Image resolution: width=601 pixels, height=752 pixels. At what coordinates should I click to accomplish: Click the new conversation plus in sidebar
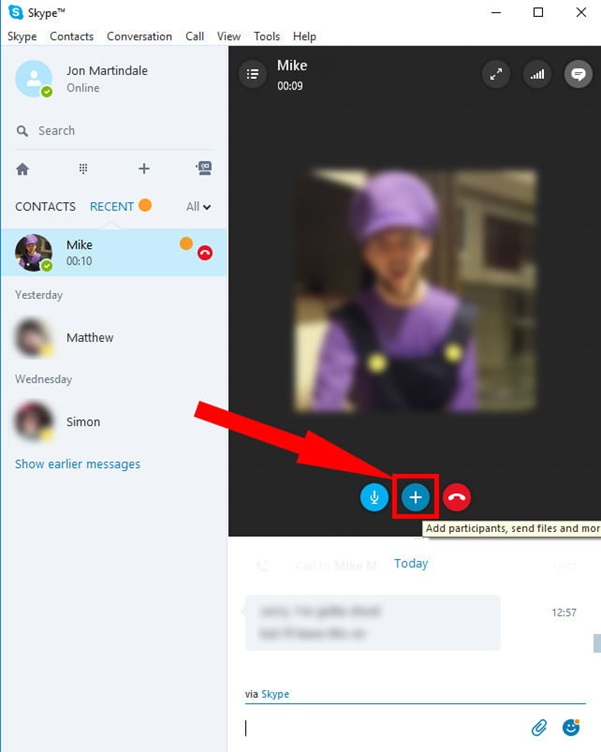tap(144, 169)
